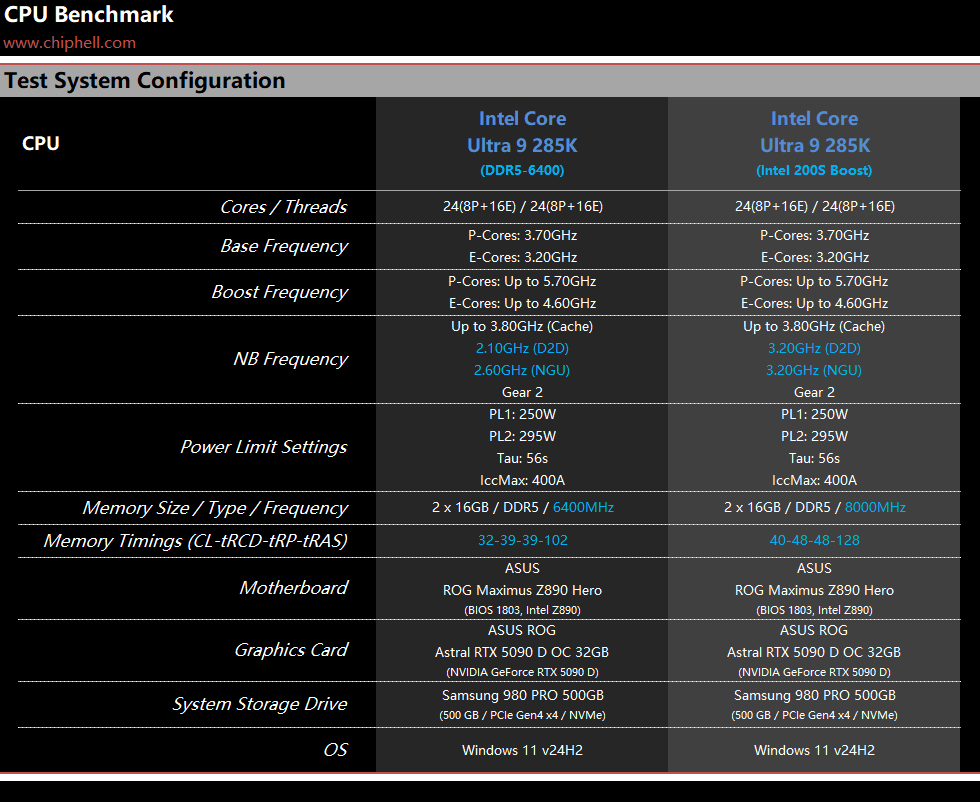This screenshot has width=980, height=802.
Task: Click the 40-48-48-128 memory timings
Action: click(x=814, y=540)
